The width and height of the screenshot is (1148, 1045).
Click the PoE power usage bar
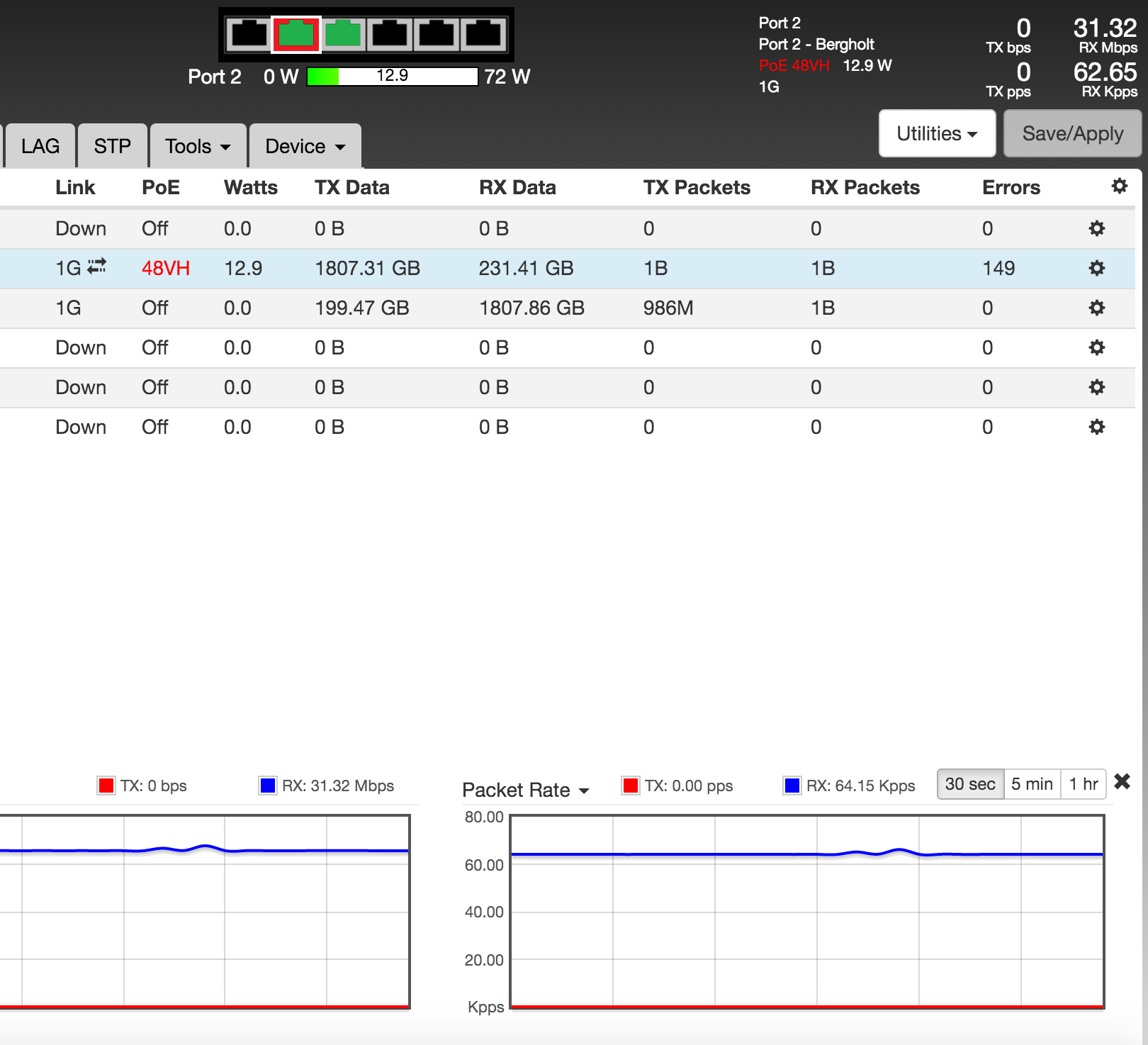coord(392,77)
